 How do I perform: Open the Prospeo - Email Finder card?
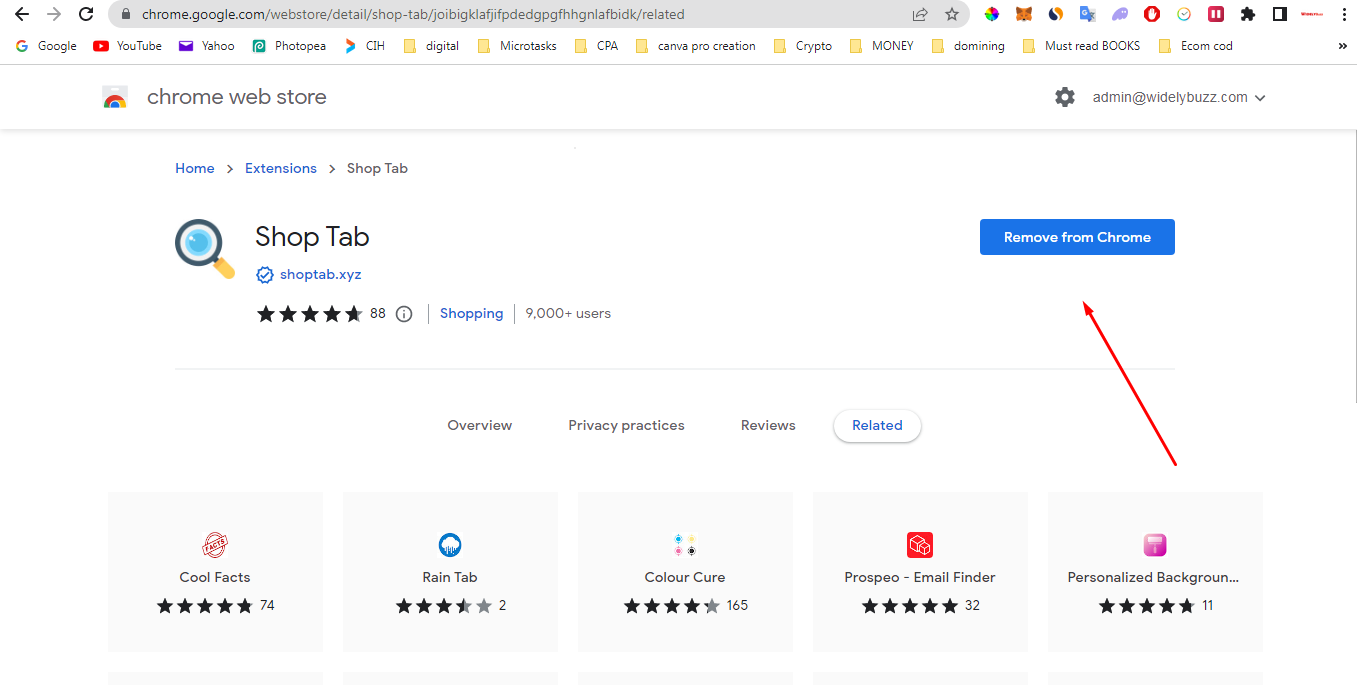(920, 572)
